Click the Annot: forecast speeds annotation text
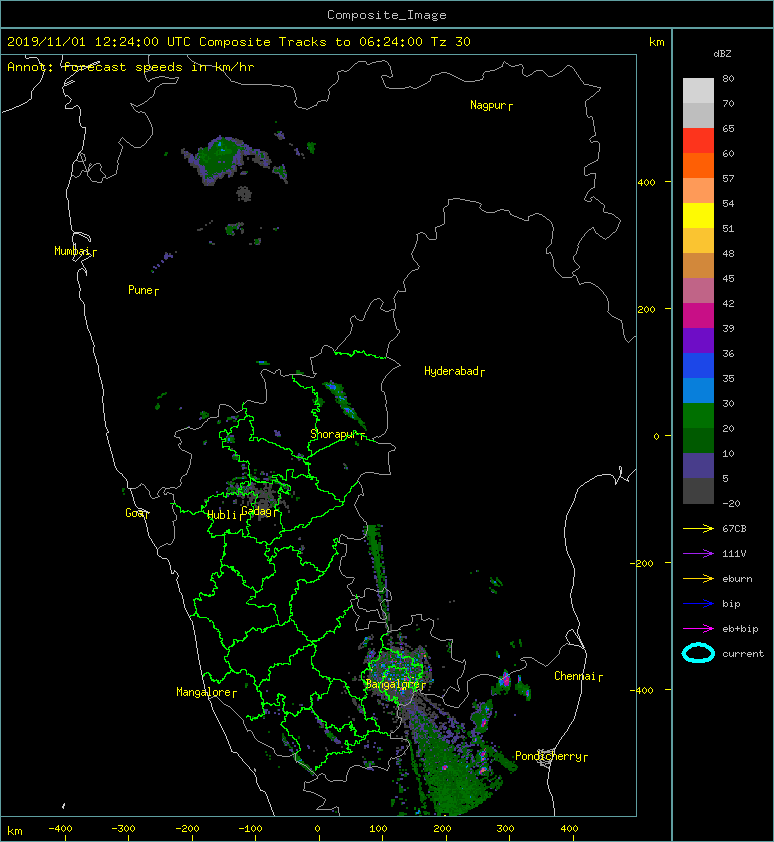This screenshot has width=774, height=842. [x=131, y=67]
